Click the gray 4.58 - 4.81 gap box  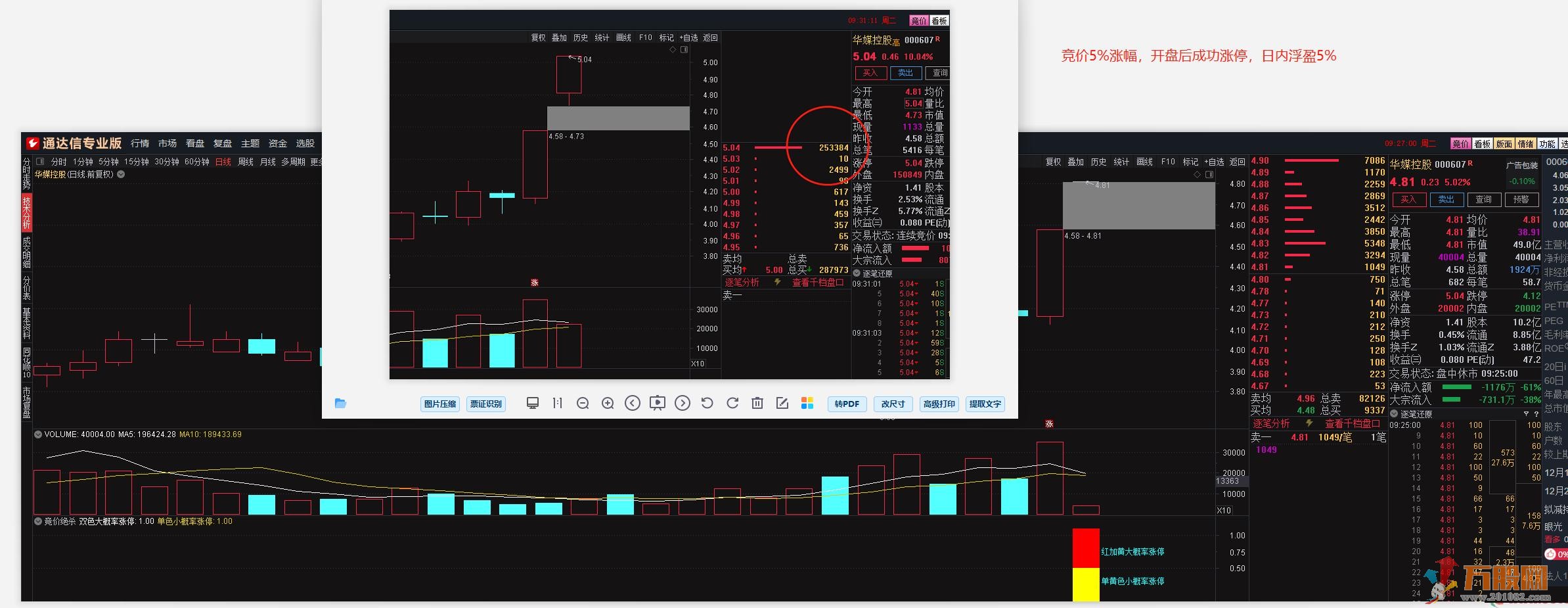coord(1139,206)
